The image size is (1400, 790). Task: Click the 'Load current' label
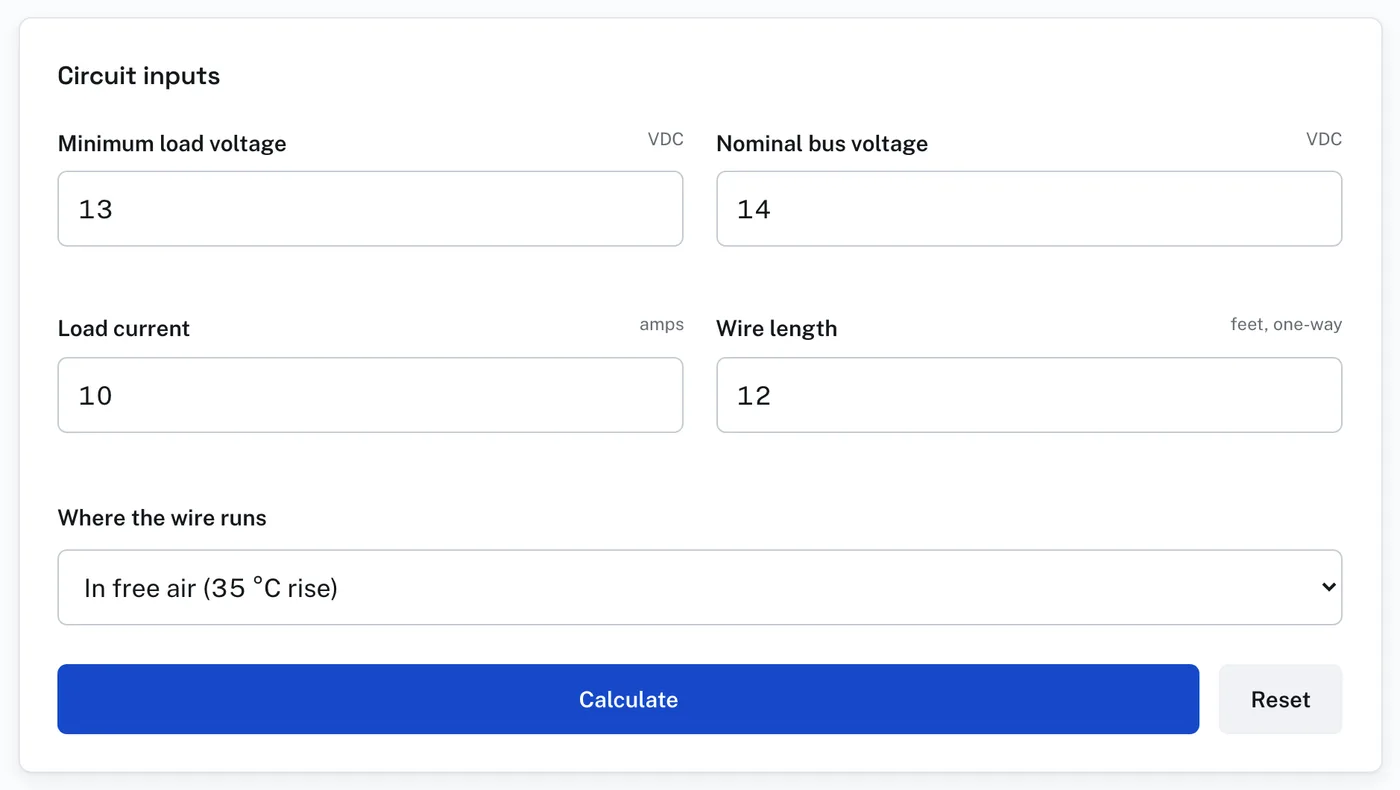click(124, 328)
